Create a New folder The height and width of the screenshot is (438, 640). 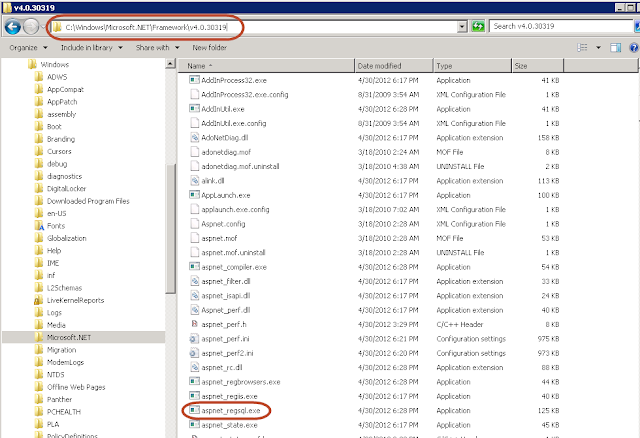pyautogui.click(x=209, y=48)
